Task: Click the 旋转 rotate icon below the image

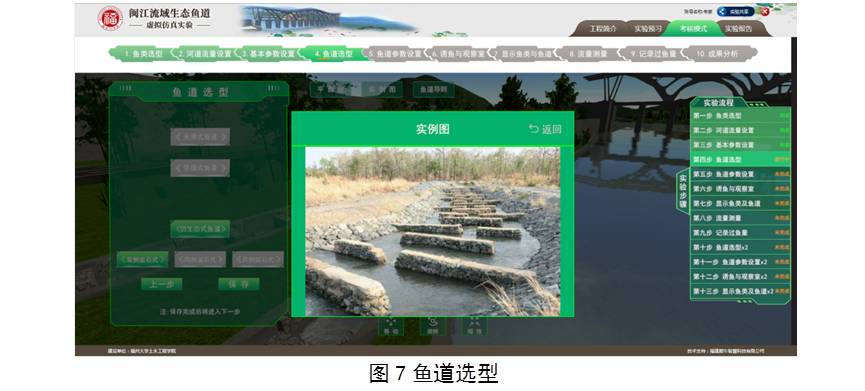Action: (x=432, y=326)
